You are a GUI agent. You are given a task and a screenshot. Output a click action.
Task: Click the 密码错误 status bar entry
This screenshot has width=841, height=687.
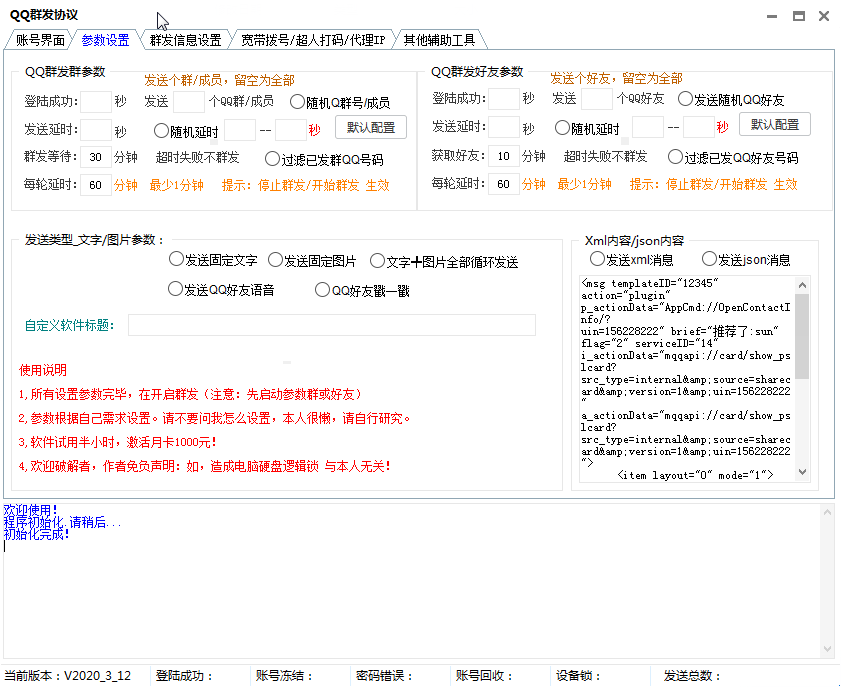[384, 676]
